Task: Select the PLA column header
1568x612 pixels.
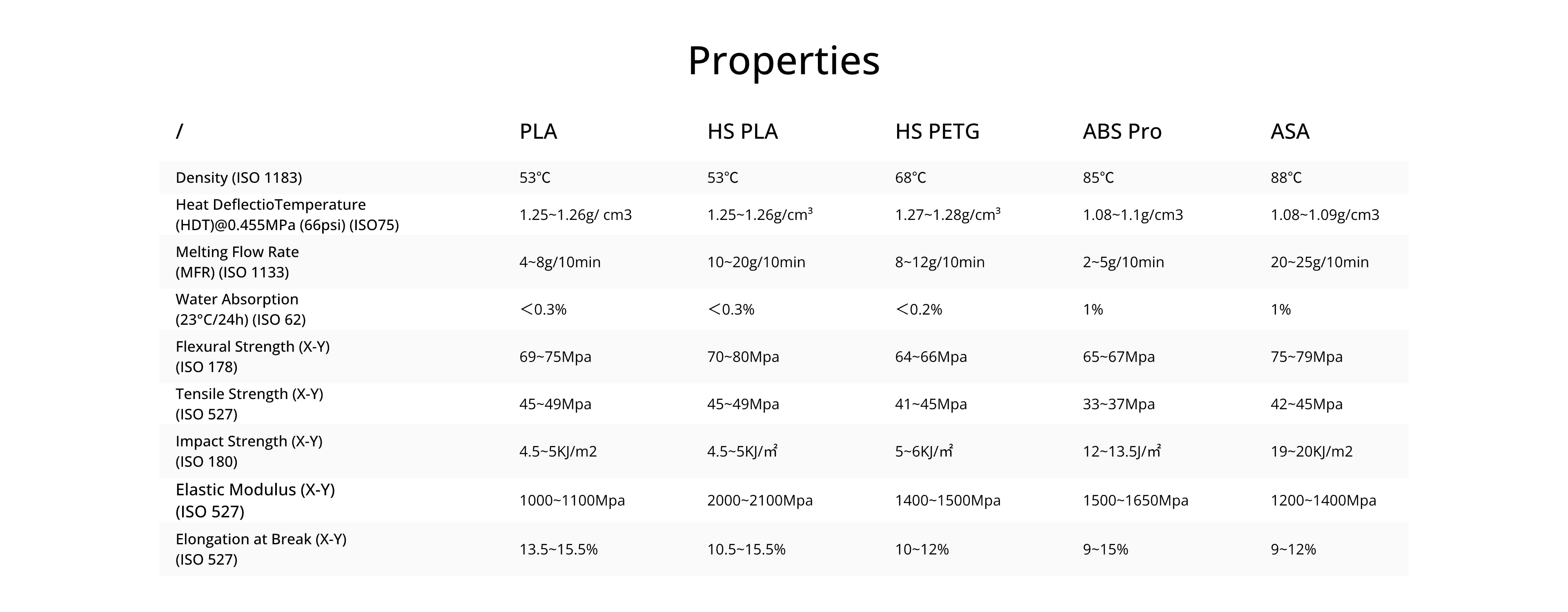Action: click(538, 131)
